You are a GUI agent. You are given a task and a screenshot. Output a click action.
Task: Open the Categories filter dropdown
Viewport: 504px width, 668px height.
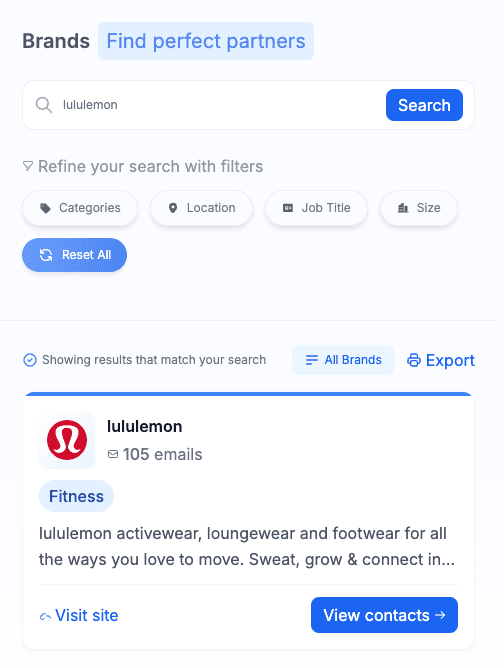(80, 208)
